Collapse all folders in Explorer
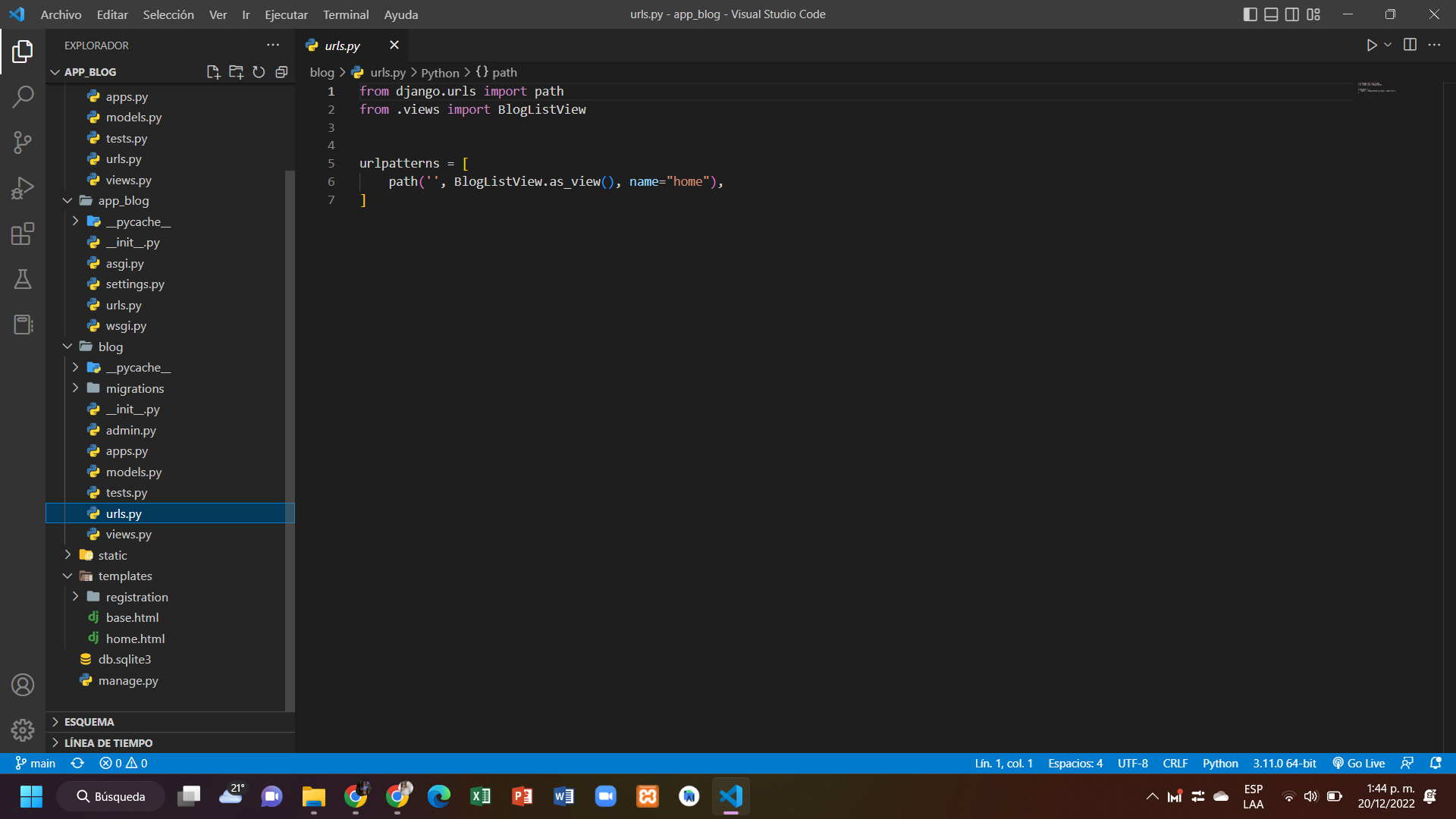Screen dimensions: 1456x819 (281, 72)
